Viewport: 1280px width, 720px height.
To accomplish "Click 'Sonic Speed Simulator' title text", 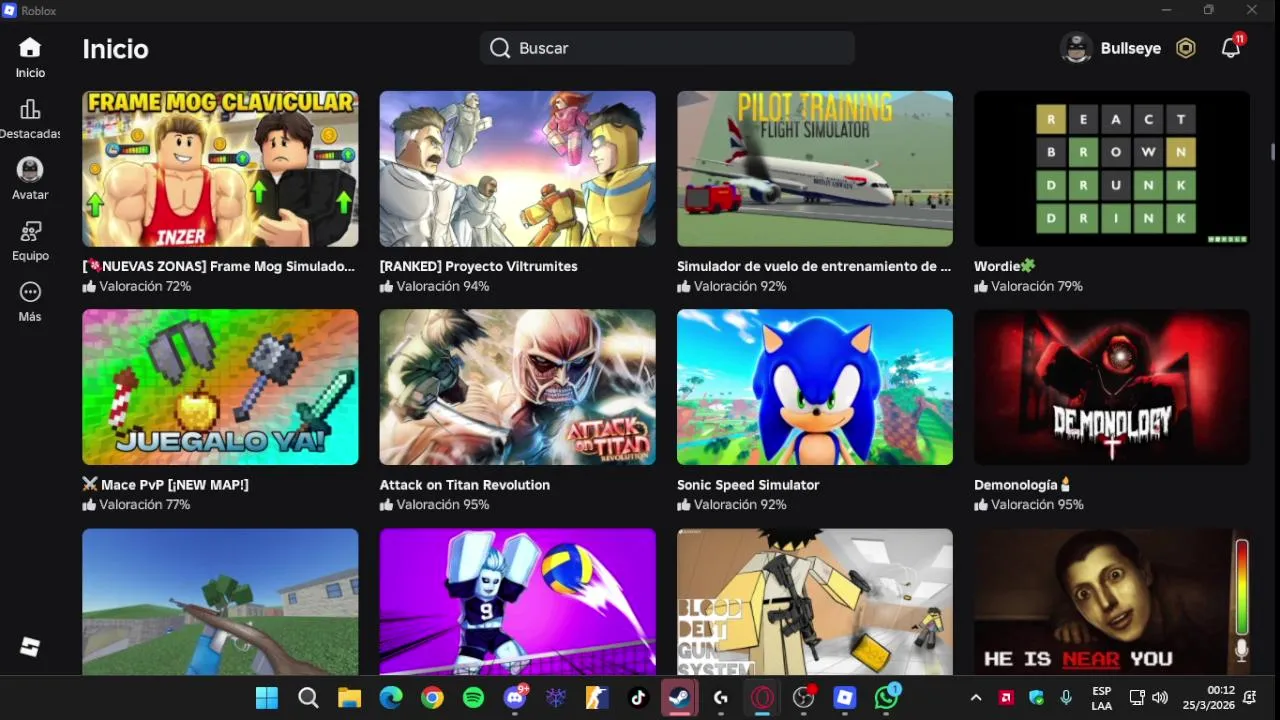I will point(748,484).
